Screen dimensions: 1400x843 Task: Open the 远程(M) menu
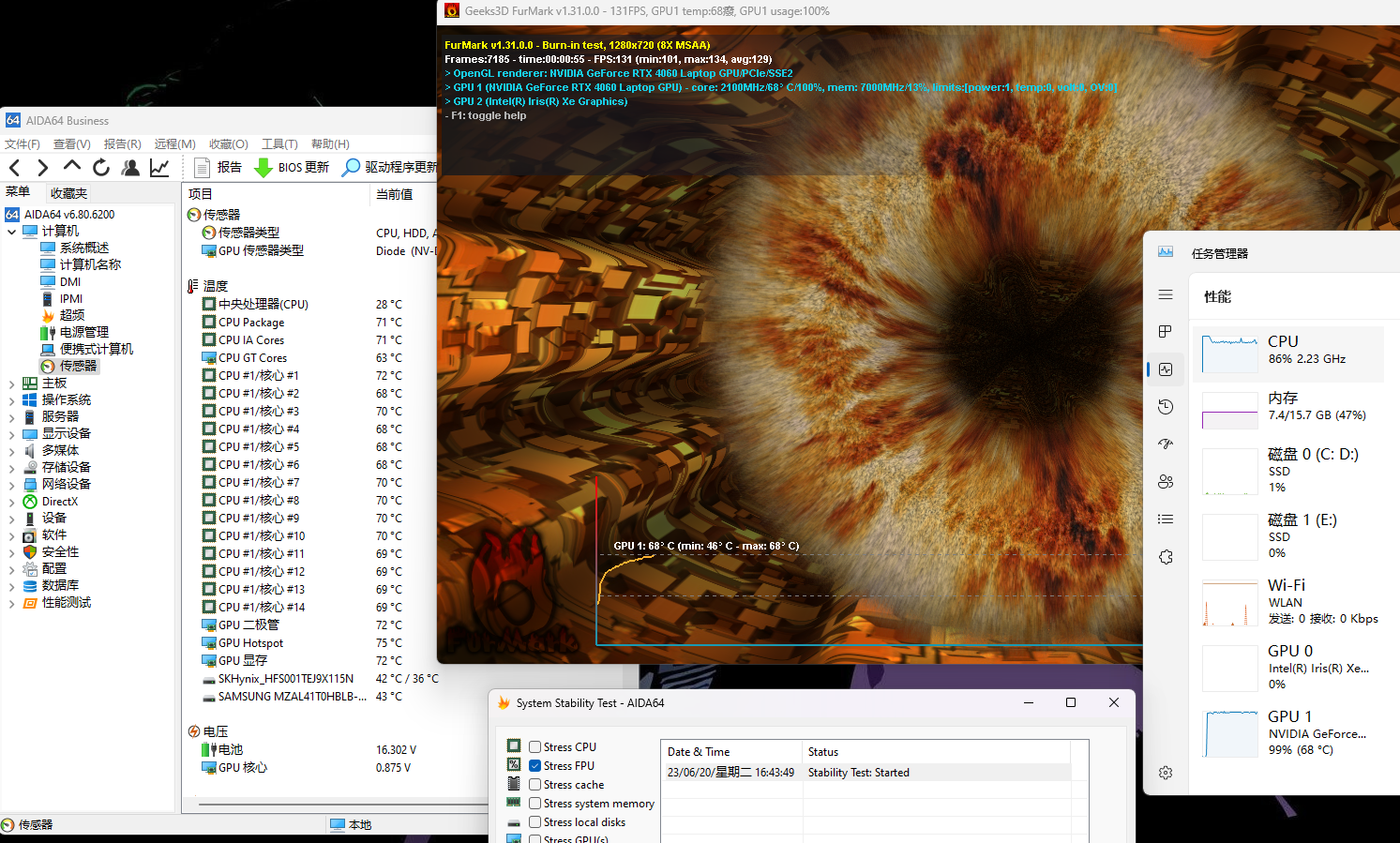pos(175,144)
